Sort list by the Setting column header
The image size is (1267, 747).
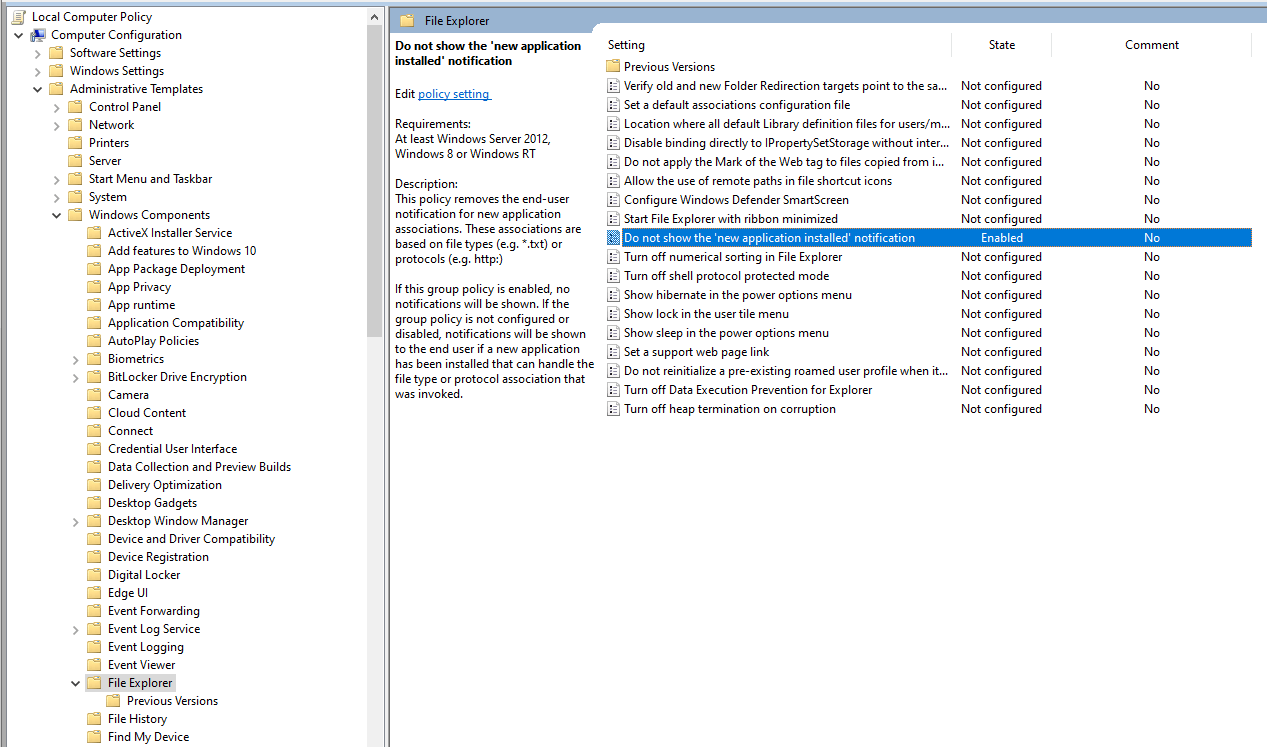[776, 45]
